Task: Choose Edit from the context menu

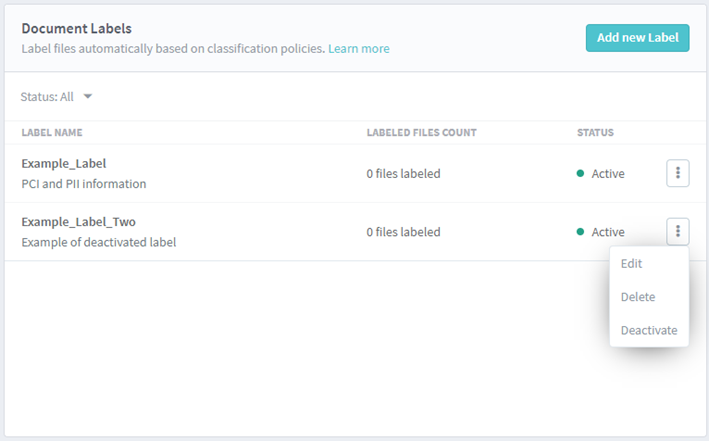Action: (x=631, y=264)
